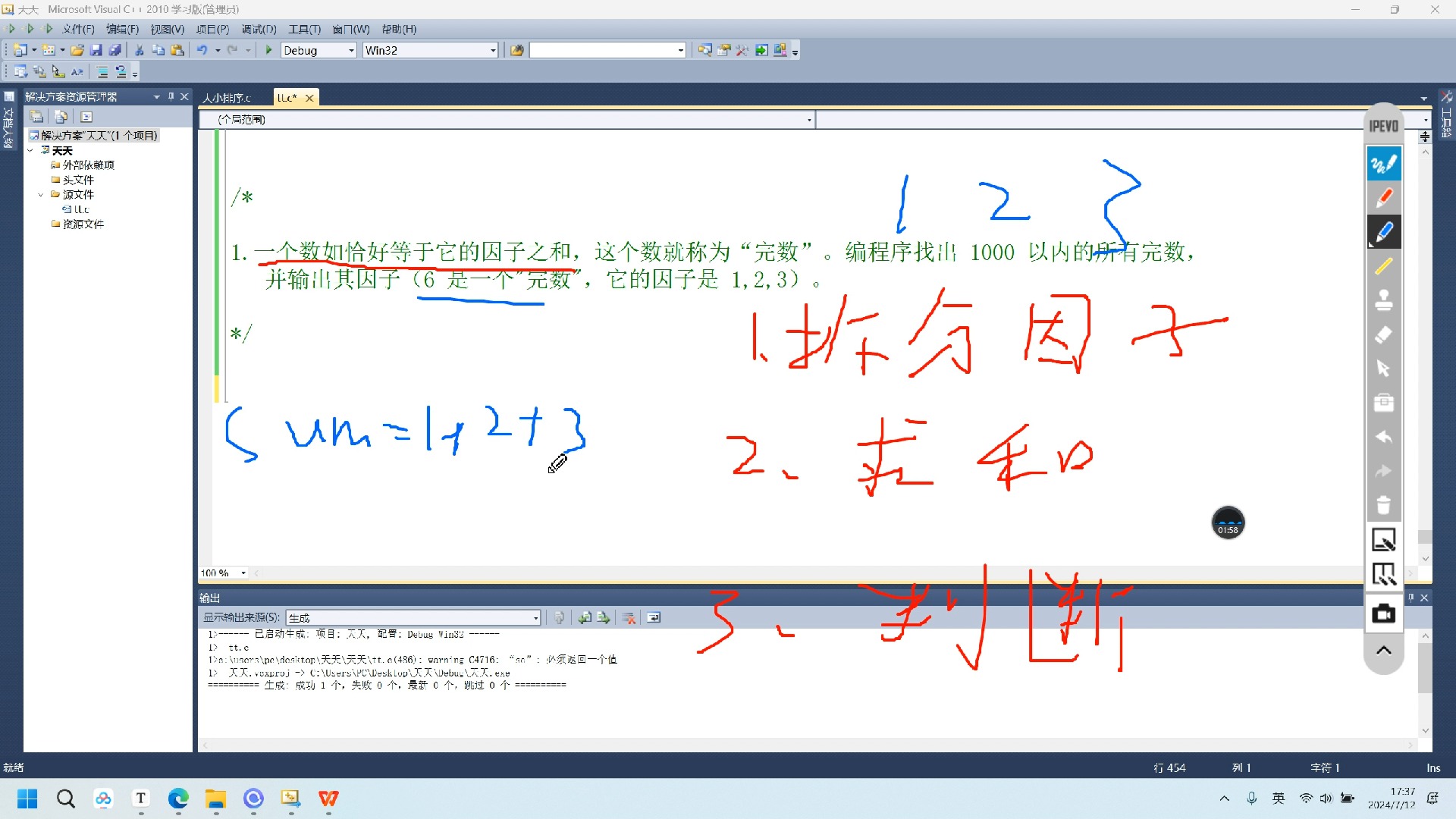
Task: Click Save icon in Visual Studio toolbar
Action: pyautogui.click(x=96, y=50)
